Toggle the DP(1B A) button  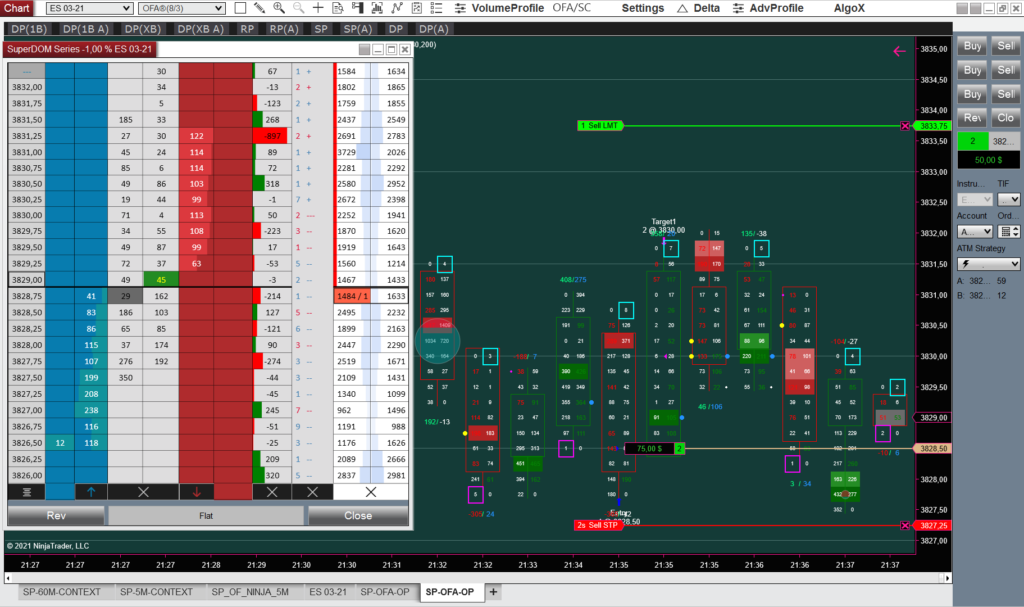click(86, 29)
